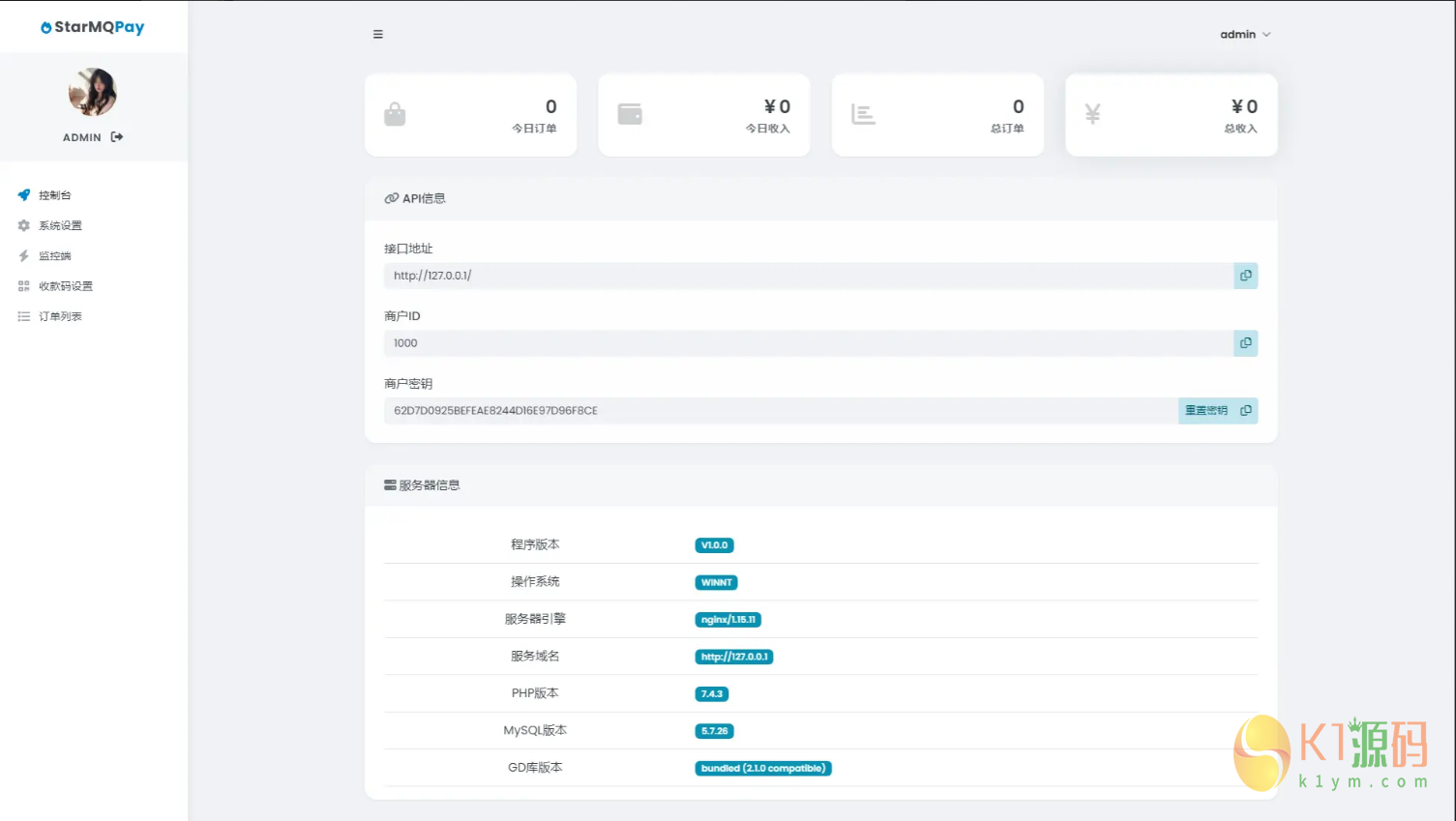Copy the API interface address
The image size is (1456, 821).
click(1245, 276)
